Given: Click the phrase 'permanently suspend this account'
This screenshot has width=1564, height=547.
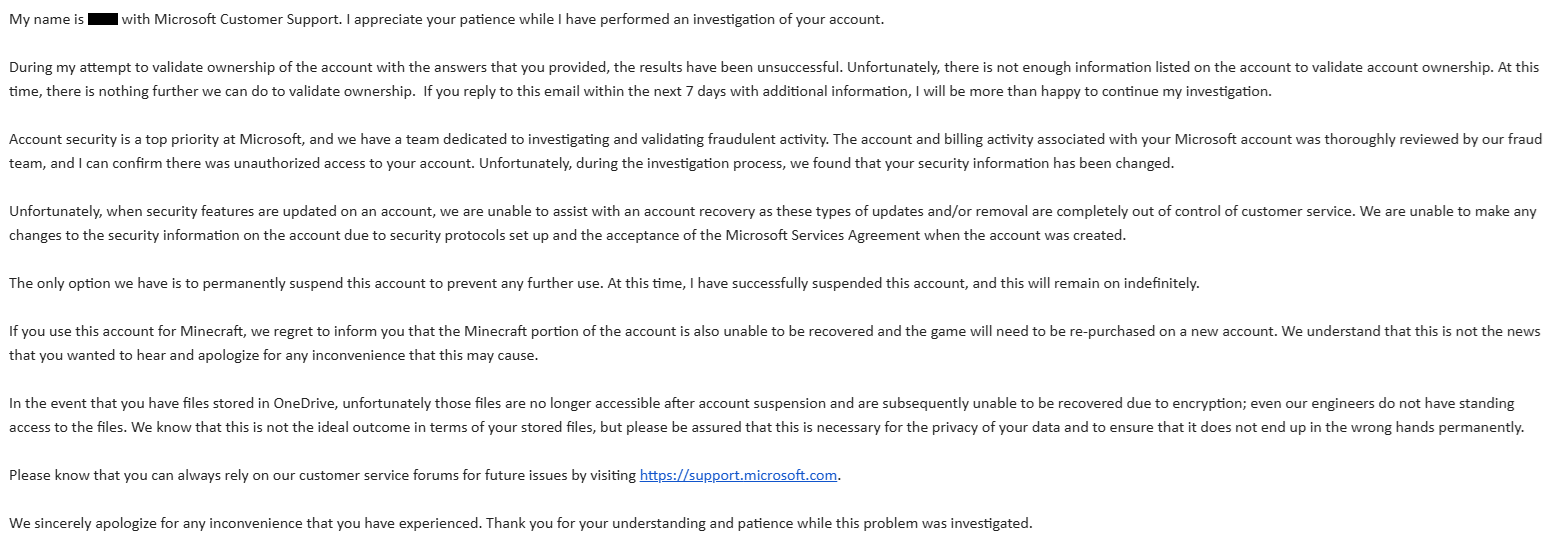Looking at the screenshot, I should click(320, 283).
